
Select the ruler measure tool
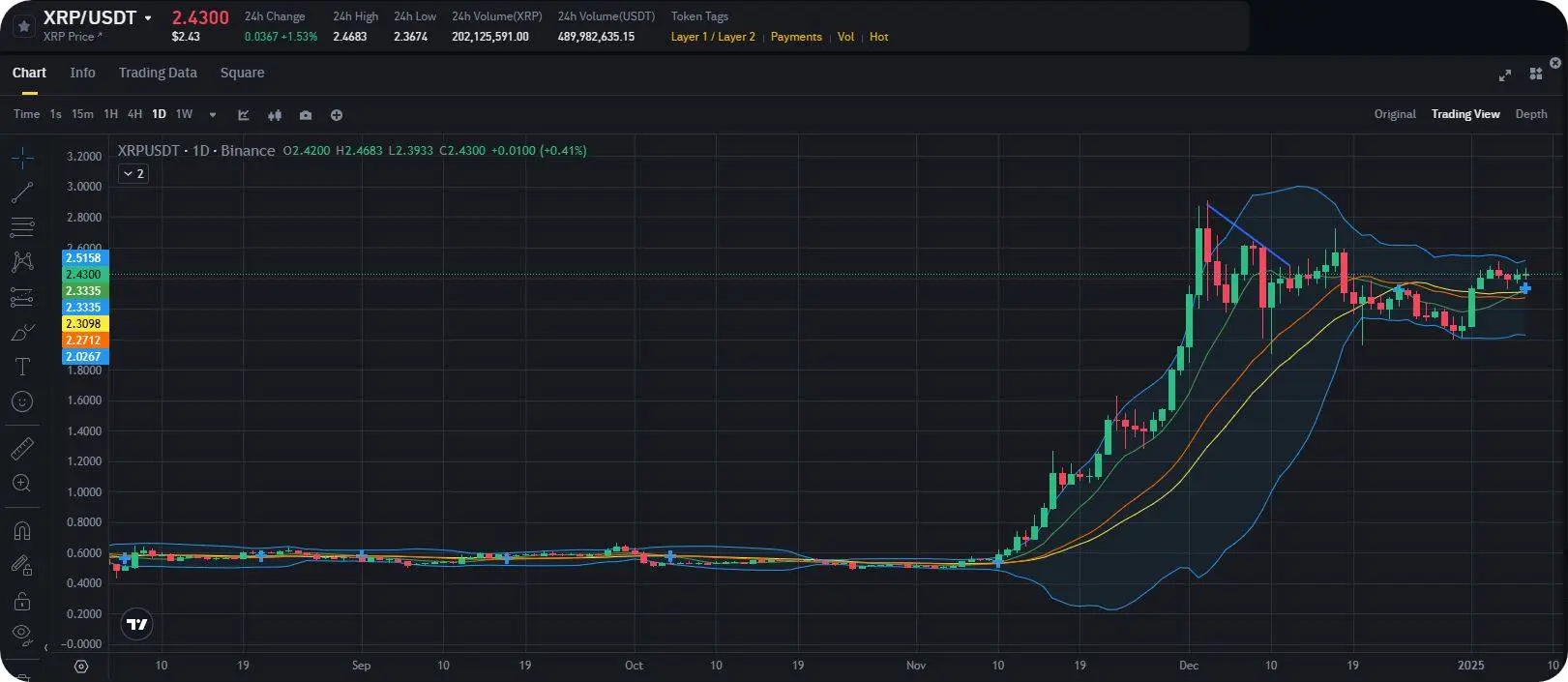pos(22,448)
